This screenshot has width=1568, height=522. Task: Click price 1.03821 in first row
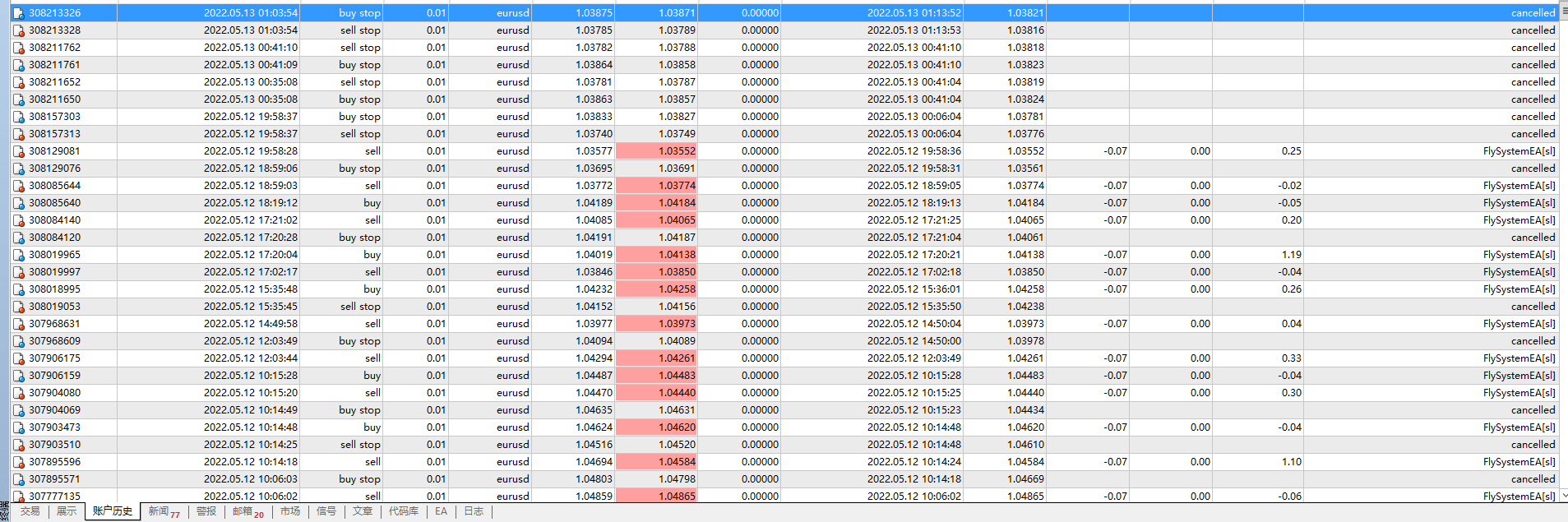[x=1025, y=13]
